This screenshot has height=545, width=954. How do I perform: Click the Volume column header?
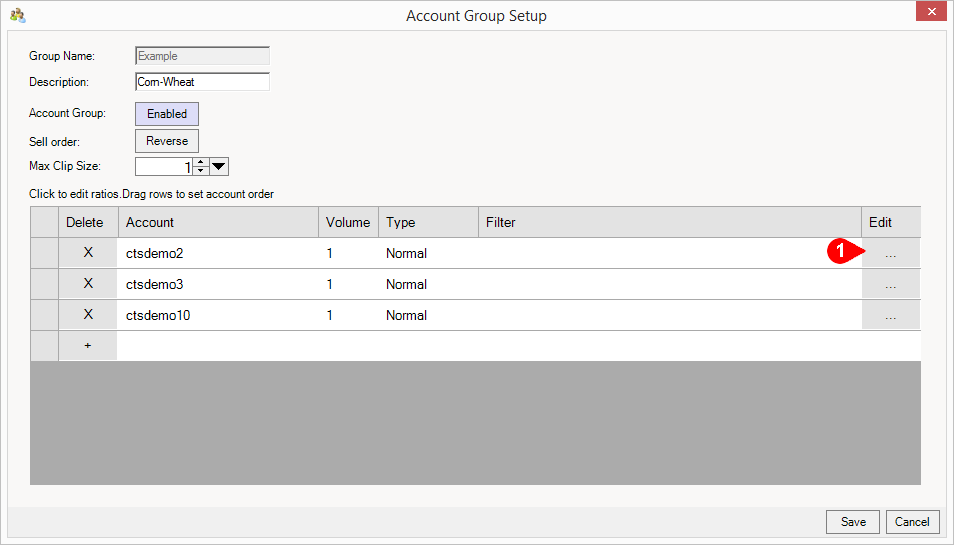tap(347, 222)
